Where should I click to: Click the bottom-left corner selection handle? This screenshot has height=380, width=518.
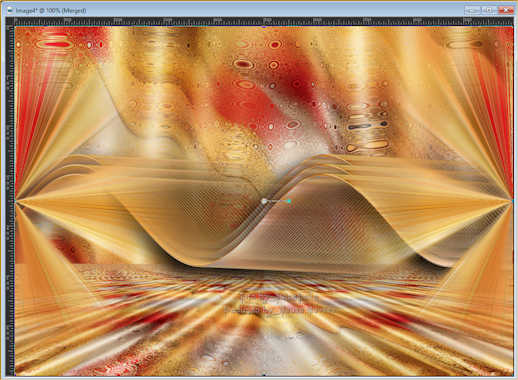pyautogui.click(x=15, y=376)
